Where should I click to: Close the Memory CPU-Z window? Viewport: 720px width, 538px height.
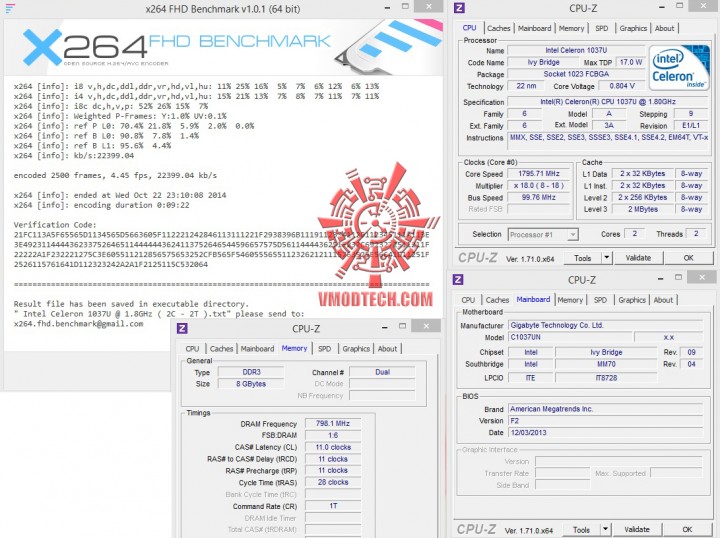pyautogui.click(x=426, y=326)
